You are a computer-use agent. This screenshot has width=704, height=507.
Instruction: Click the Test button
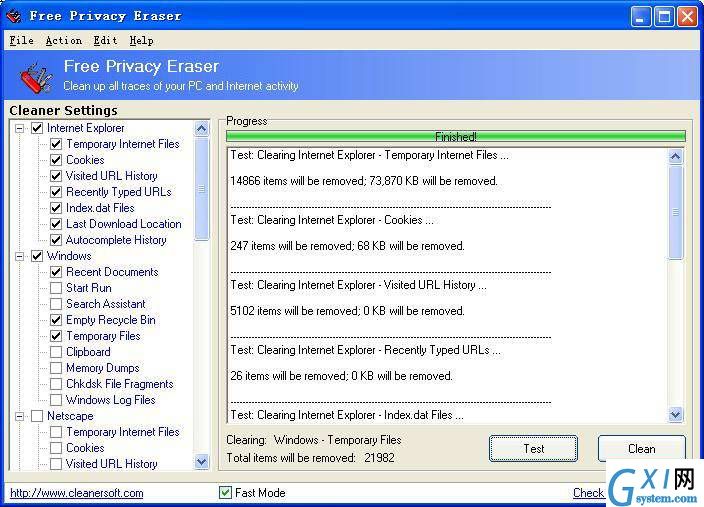533,449
